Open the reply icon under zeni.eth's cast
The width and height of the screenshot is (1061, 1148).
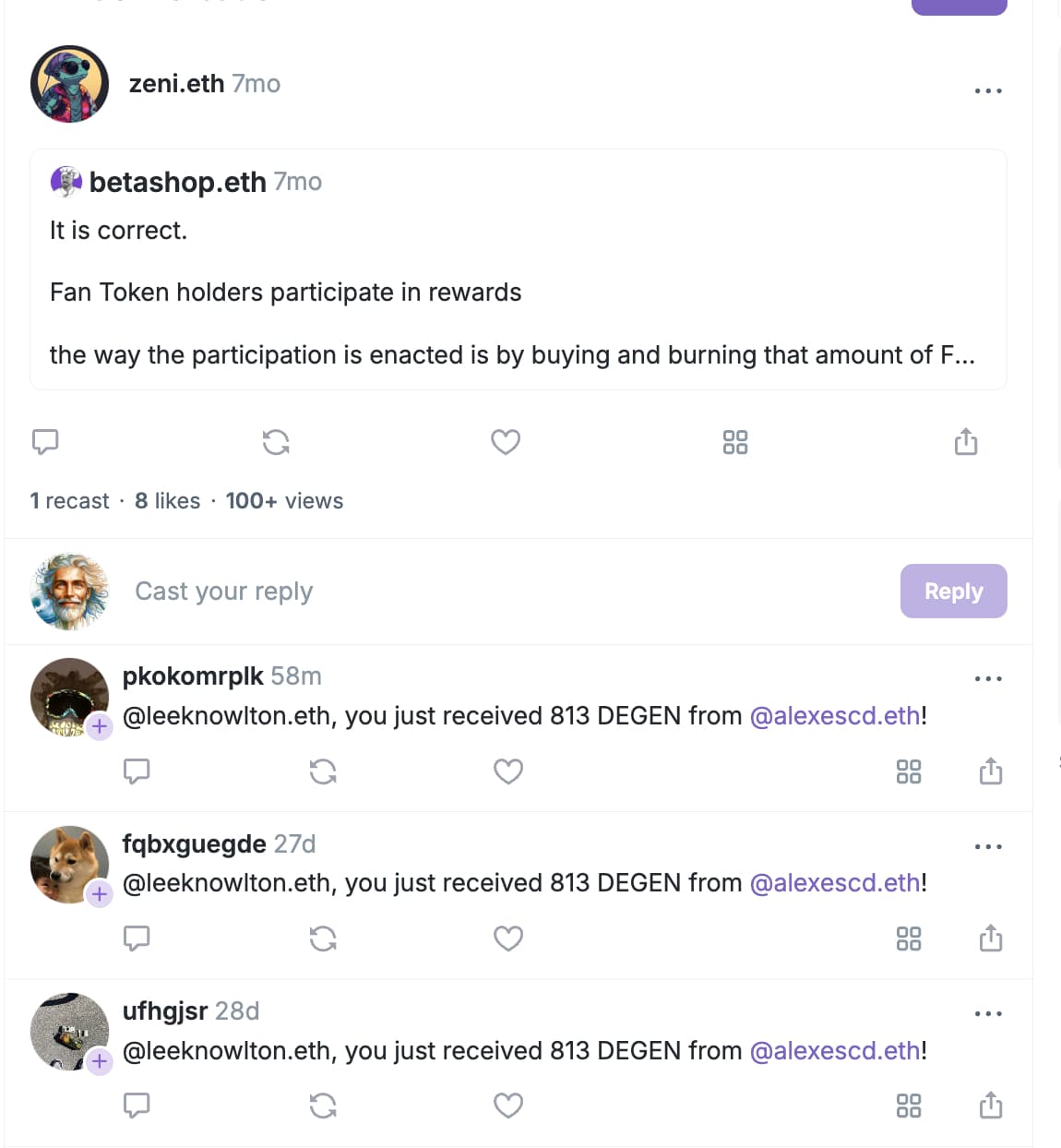pyautogui.click(x=45, y=442)
